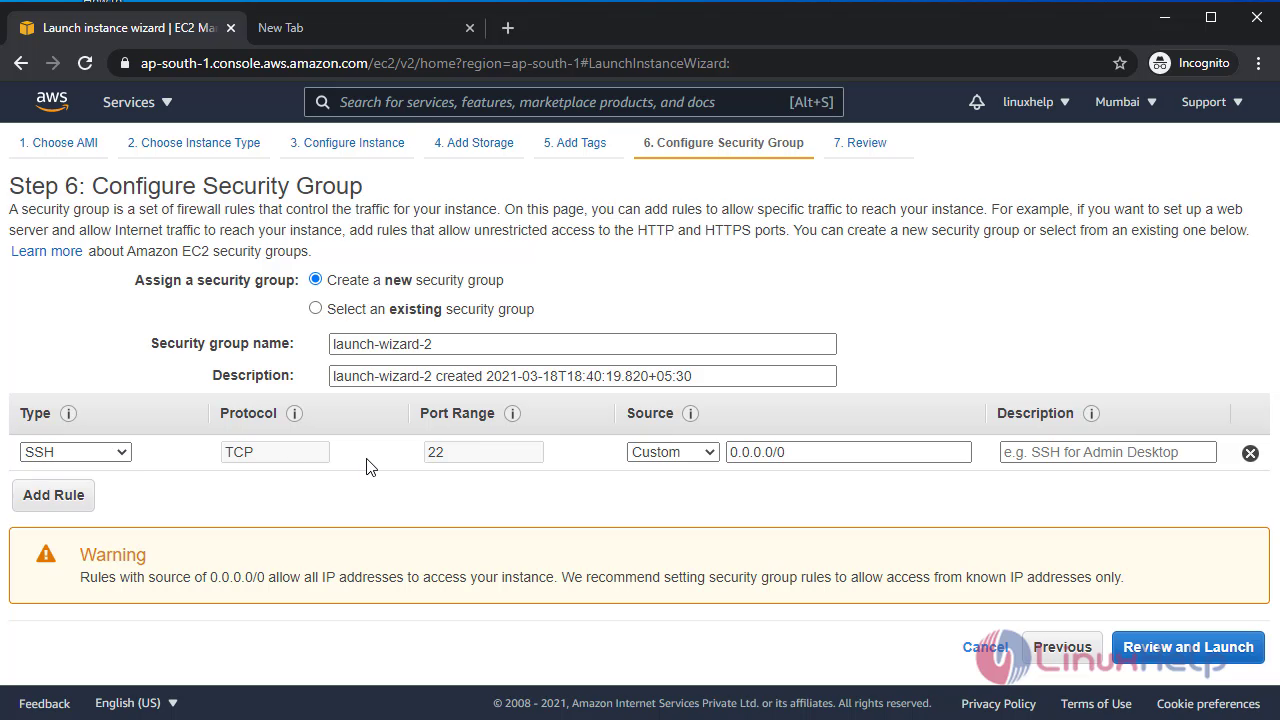Bookmark this page with the star icon
The height and width of the screenshot is (720, 1280).
point(1119,63)
